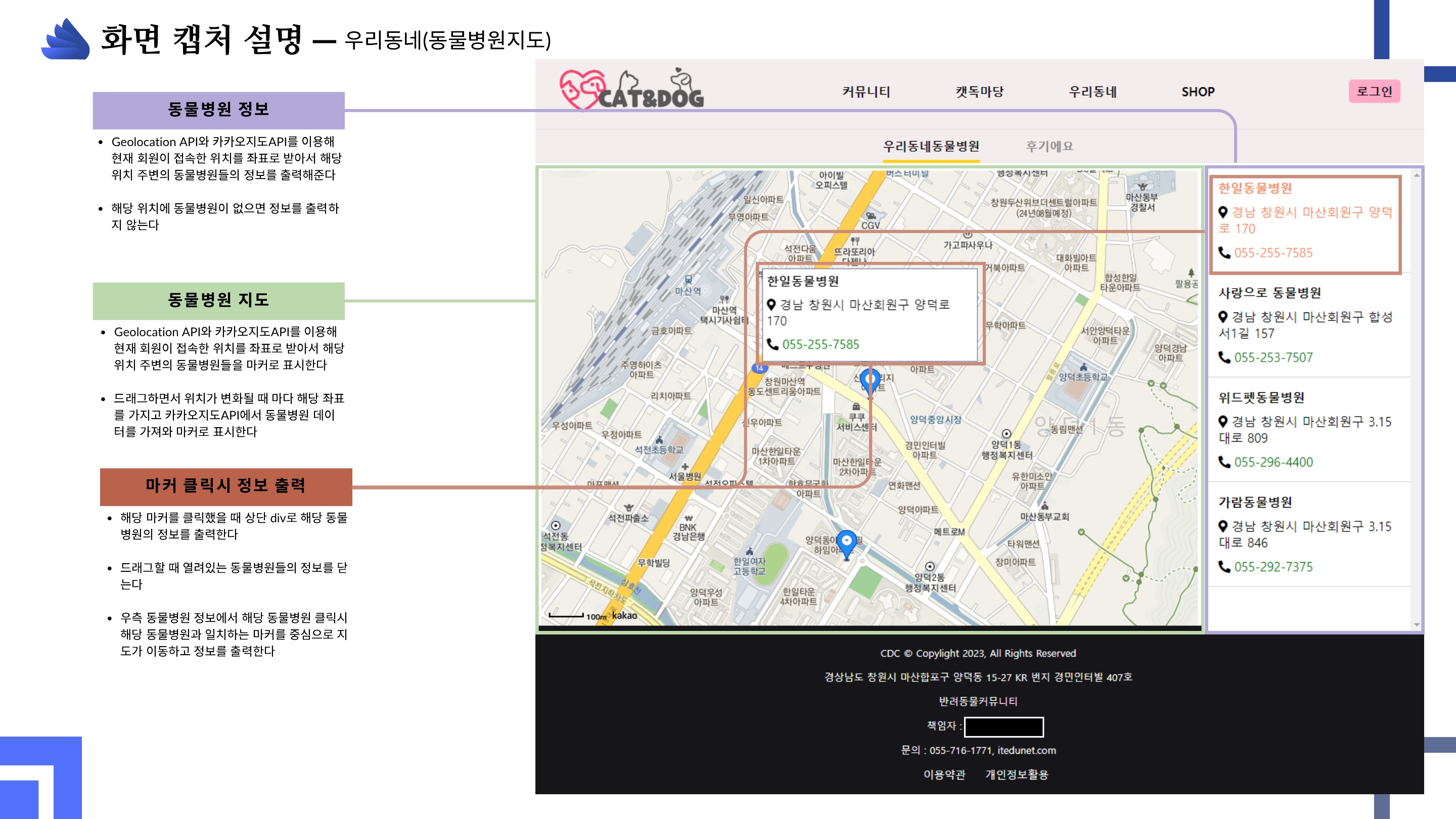Click the 로그인 button
1456x819 pixels.
[1374, 92]
